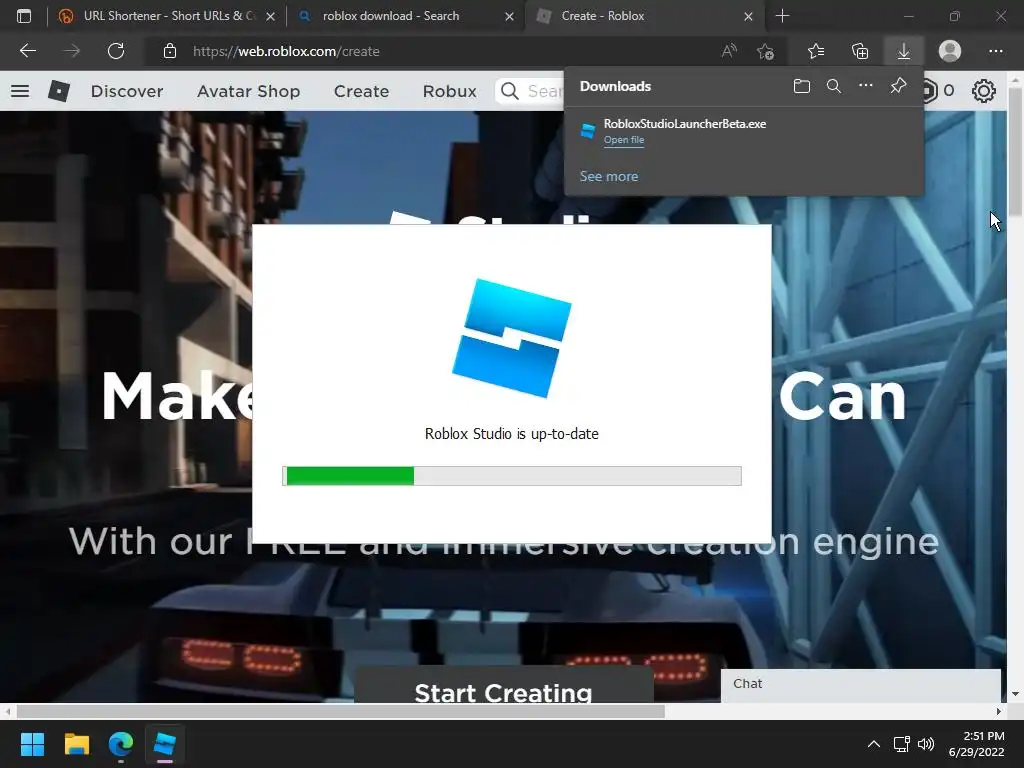This screenshot has width=1024, height=768.
Task: Open file RobloxStudioLauncherBeta.exe link
Action: click(624, 140)
